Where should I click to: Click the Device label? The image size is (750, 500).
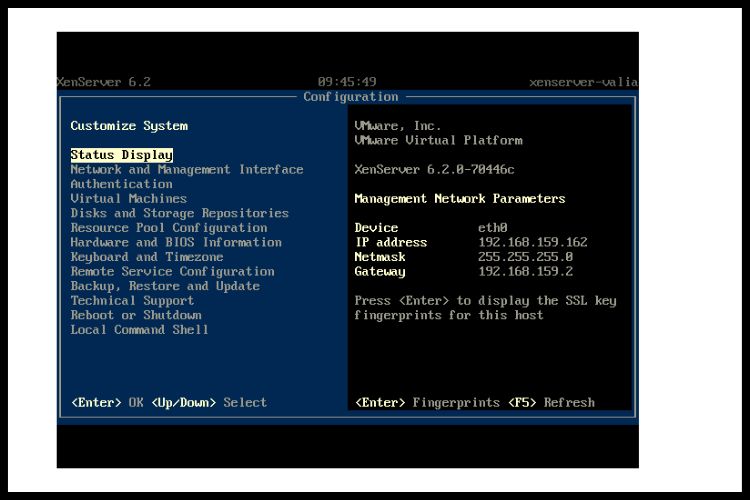pos(376,228)
